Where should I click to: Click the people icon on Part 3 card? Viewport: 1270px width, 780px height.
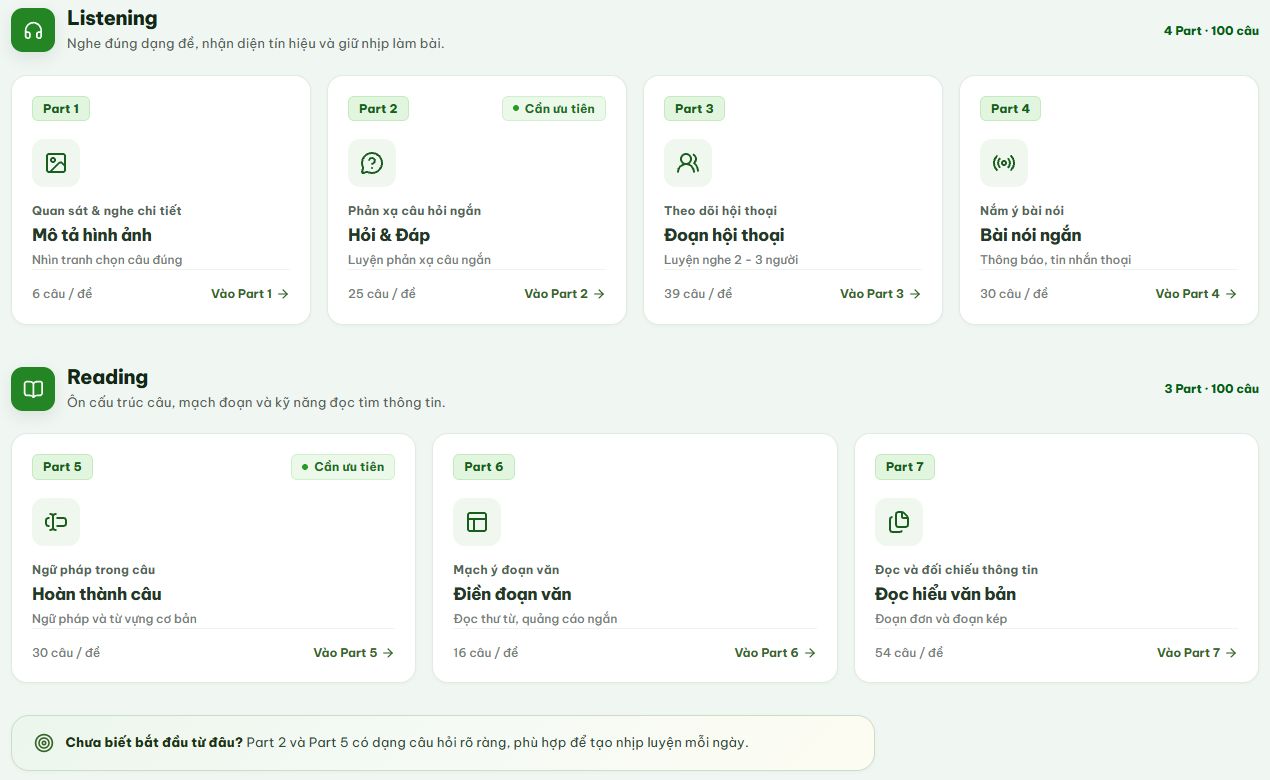coord(688,163)
